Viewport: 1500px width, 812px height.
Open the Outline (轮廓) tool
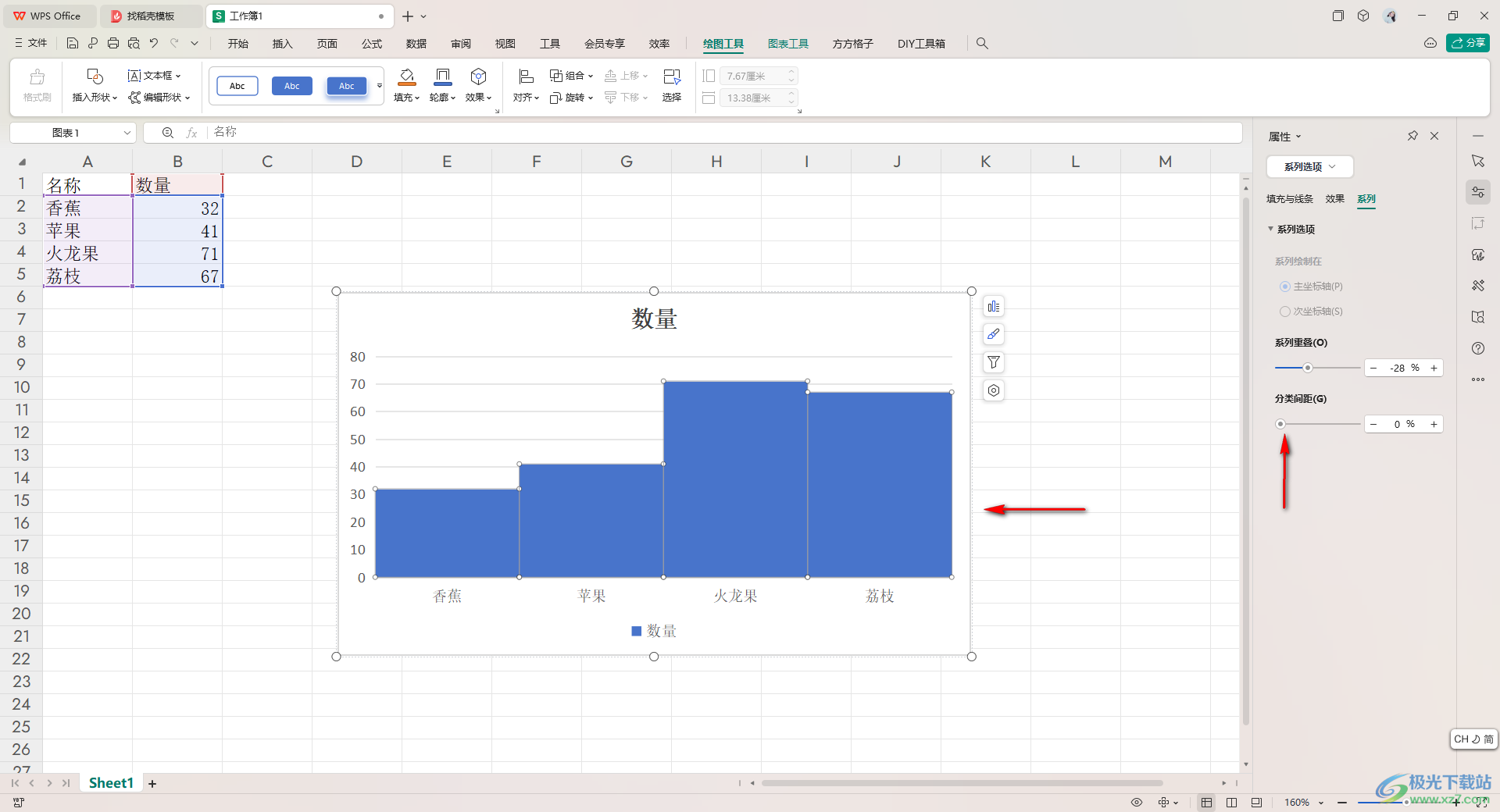tap(442, 85)
